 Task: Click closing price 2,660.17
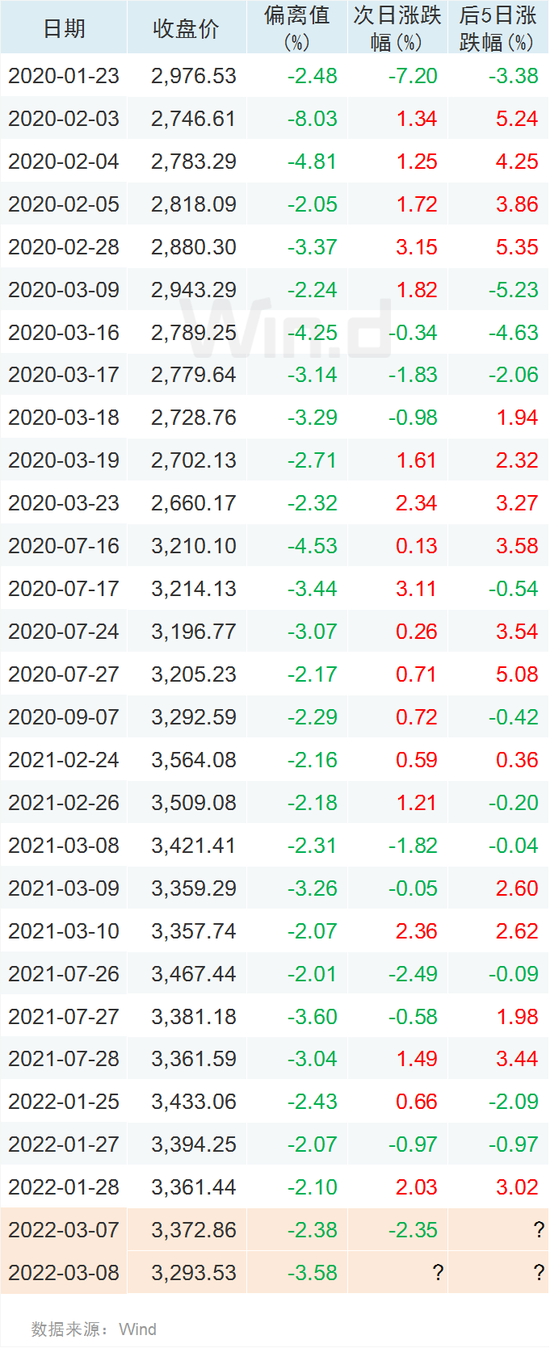coord(194,504)
